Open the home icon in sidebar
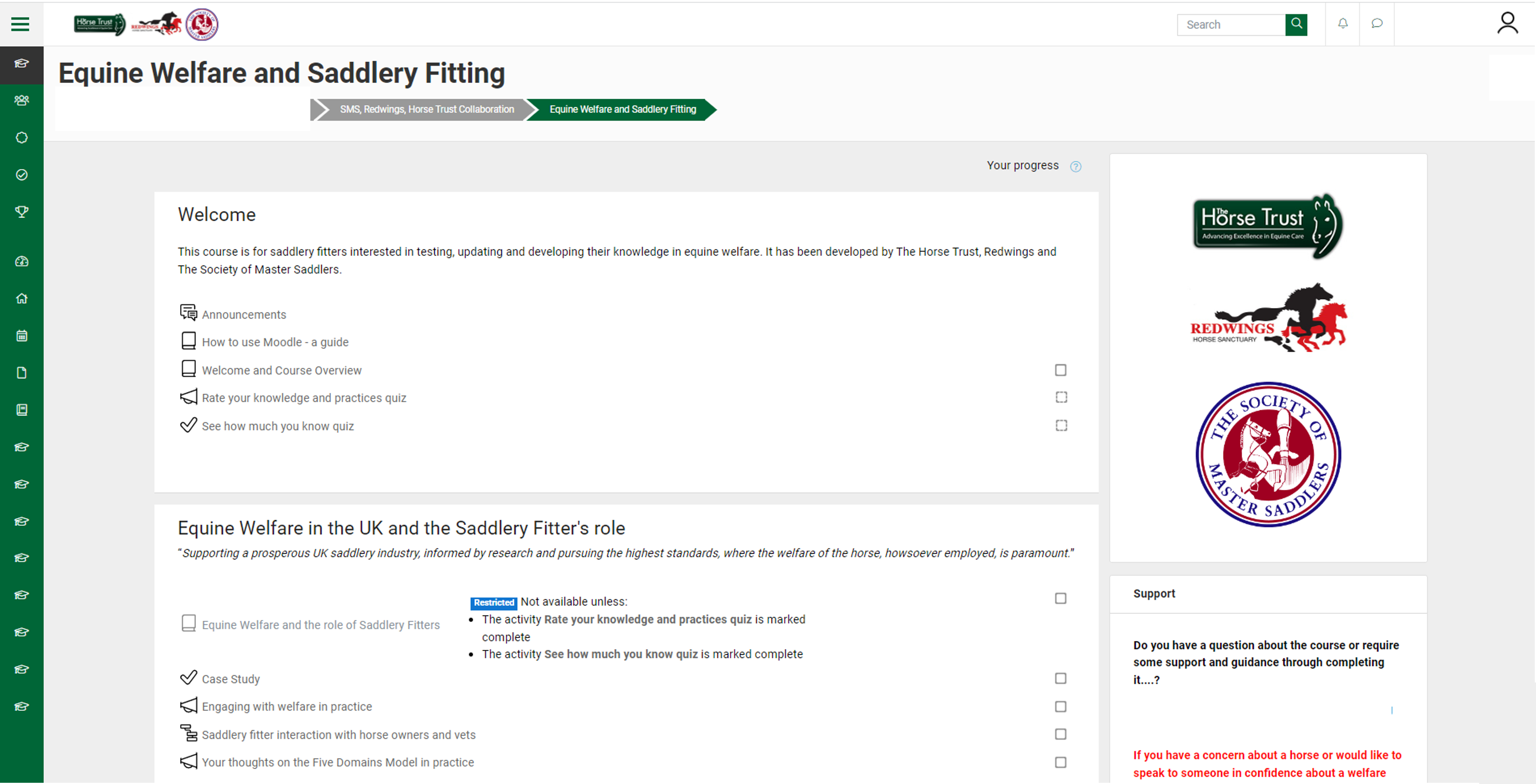This screenshot has height=784, width=1536. click(x=21, y=298)
